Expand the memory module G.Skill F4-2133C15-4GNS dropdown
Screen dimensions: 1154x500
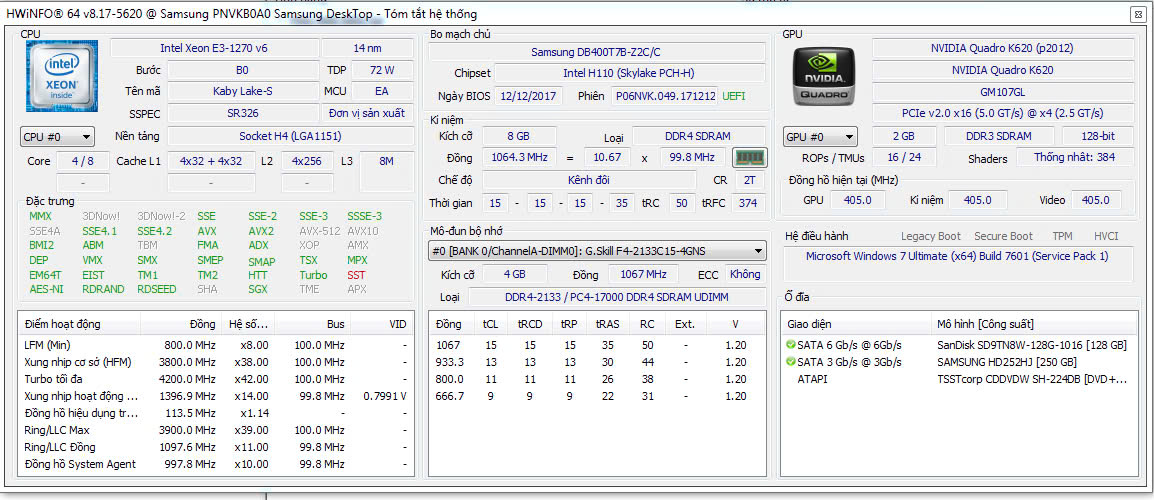click(597, 251)
